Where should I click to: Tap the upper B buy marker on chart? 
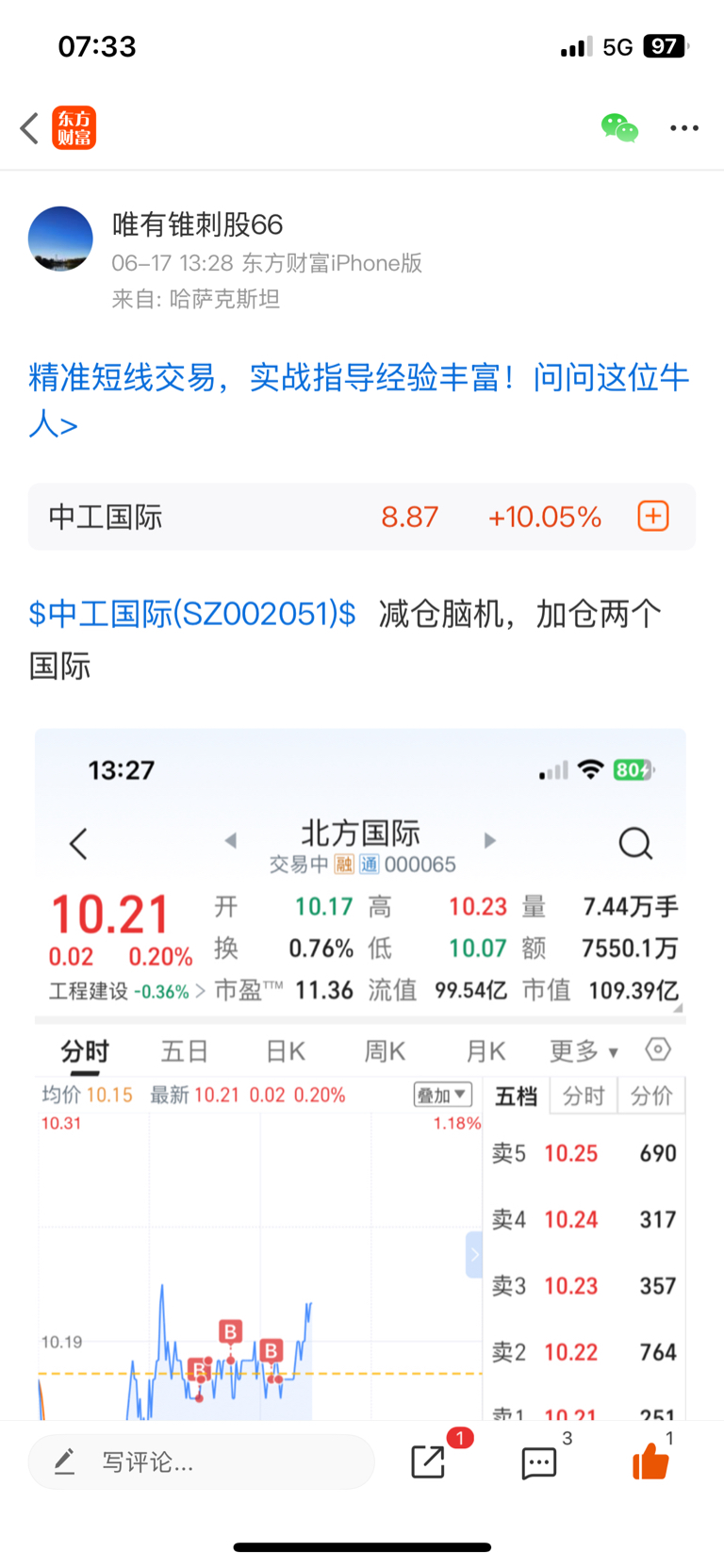pyautogui.click(x=230, y=1331)
